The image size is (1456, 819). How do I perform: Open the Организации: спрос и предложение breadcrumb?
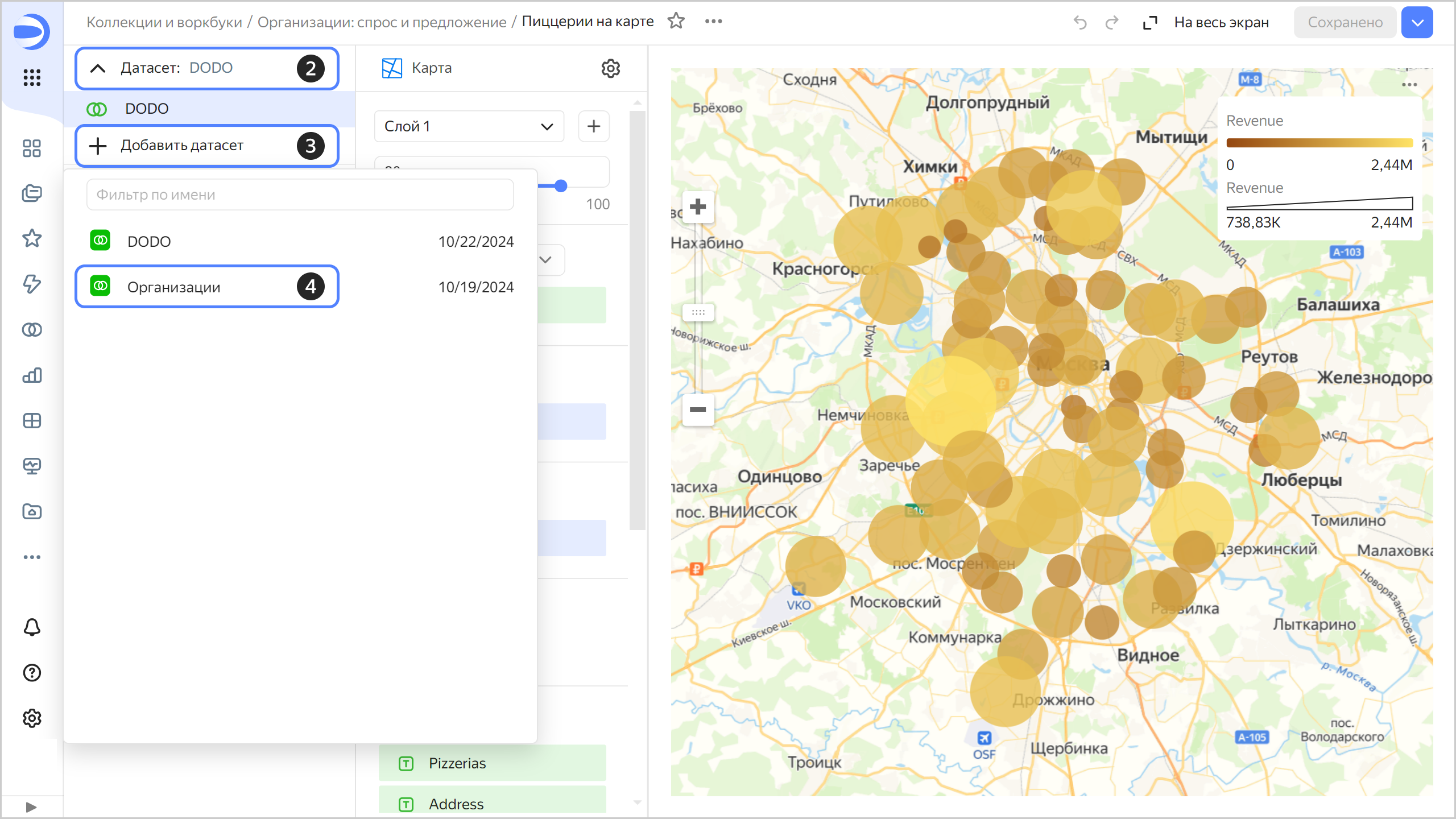[x=382, y=22]
